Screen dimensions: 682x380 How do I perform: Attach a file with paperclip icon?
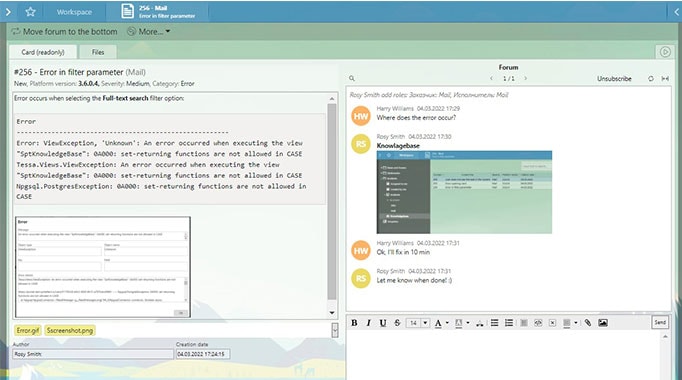tap(588, 323)
